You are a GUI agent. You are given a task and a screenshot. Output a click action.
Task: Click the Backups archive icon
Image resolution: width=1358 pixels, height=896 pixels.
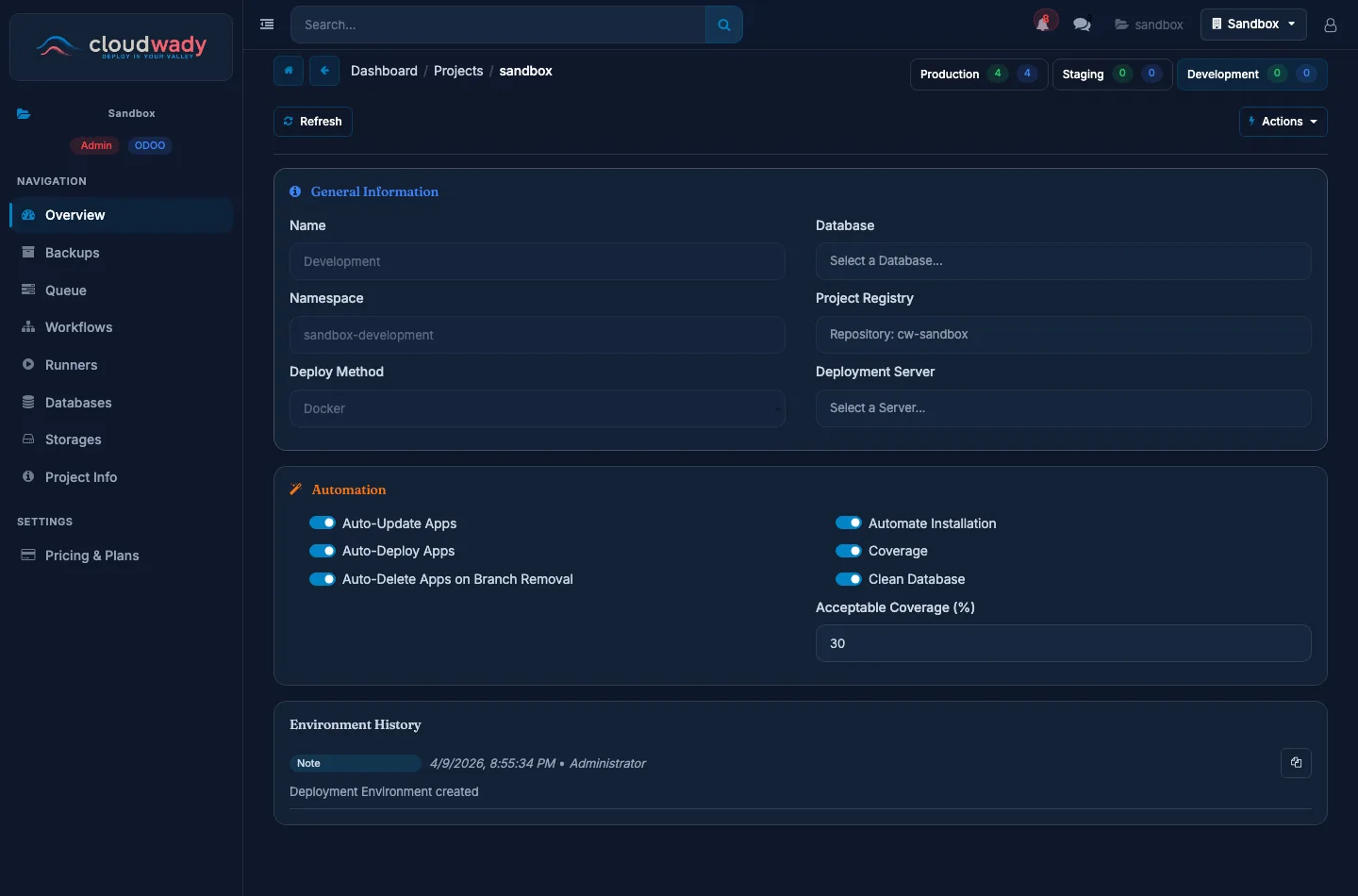[x=28, y=253]
